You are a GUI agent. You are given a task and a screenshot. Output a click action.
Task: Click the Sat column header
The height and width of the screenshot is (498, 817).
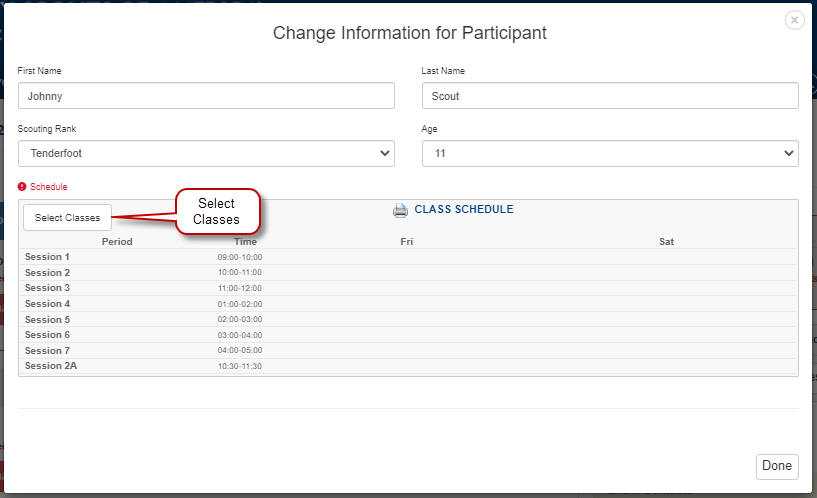click(666, 242)
